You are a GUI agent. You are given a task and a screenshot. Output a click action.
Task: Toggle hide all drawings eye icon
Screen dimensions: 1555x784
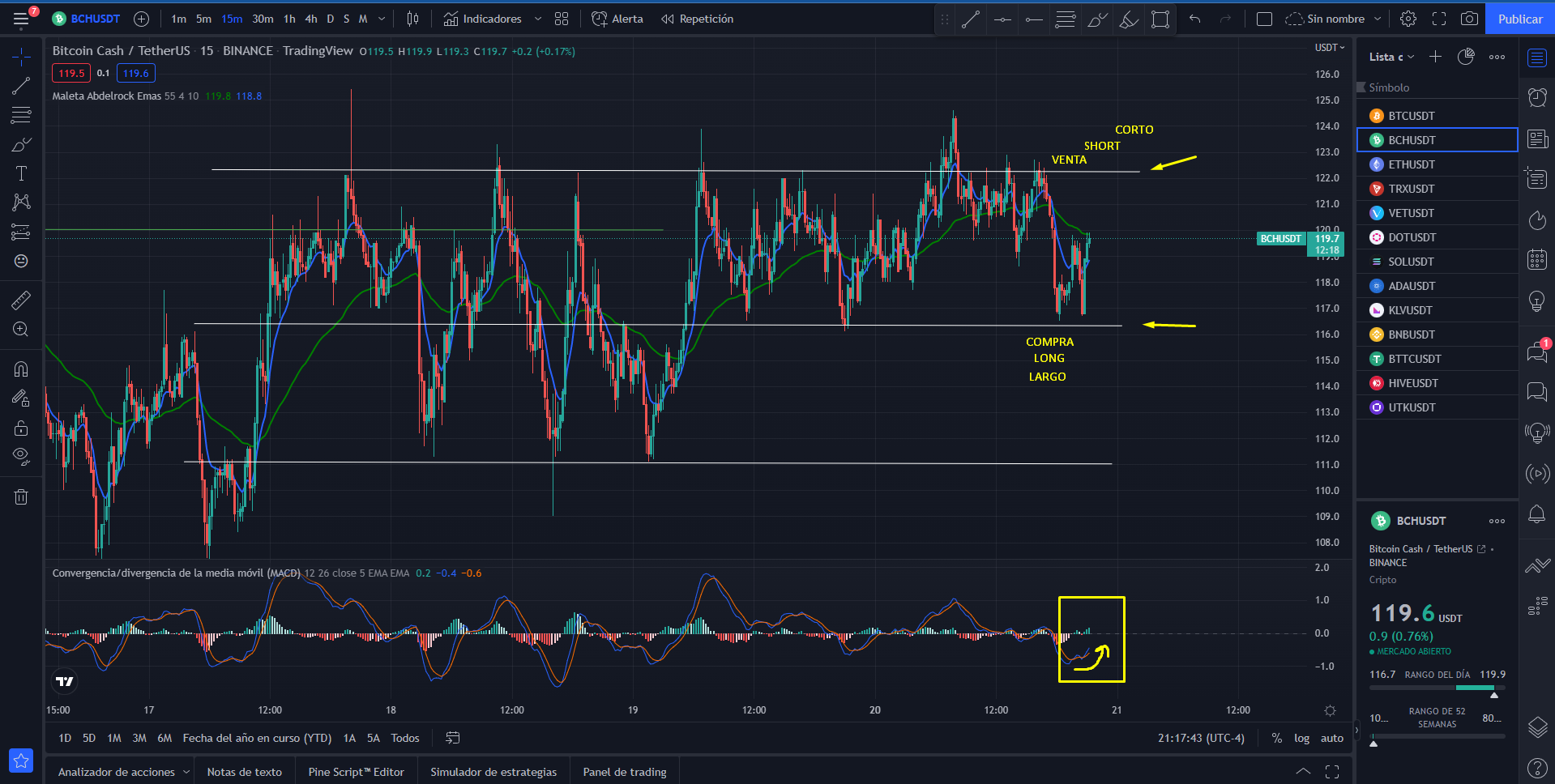21,456
